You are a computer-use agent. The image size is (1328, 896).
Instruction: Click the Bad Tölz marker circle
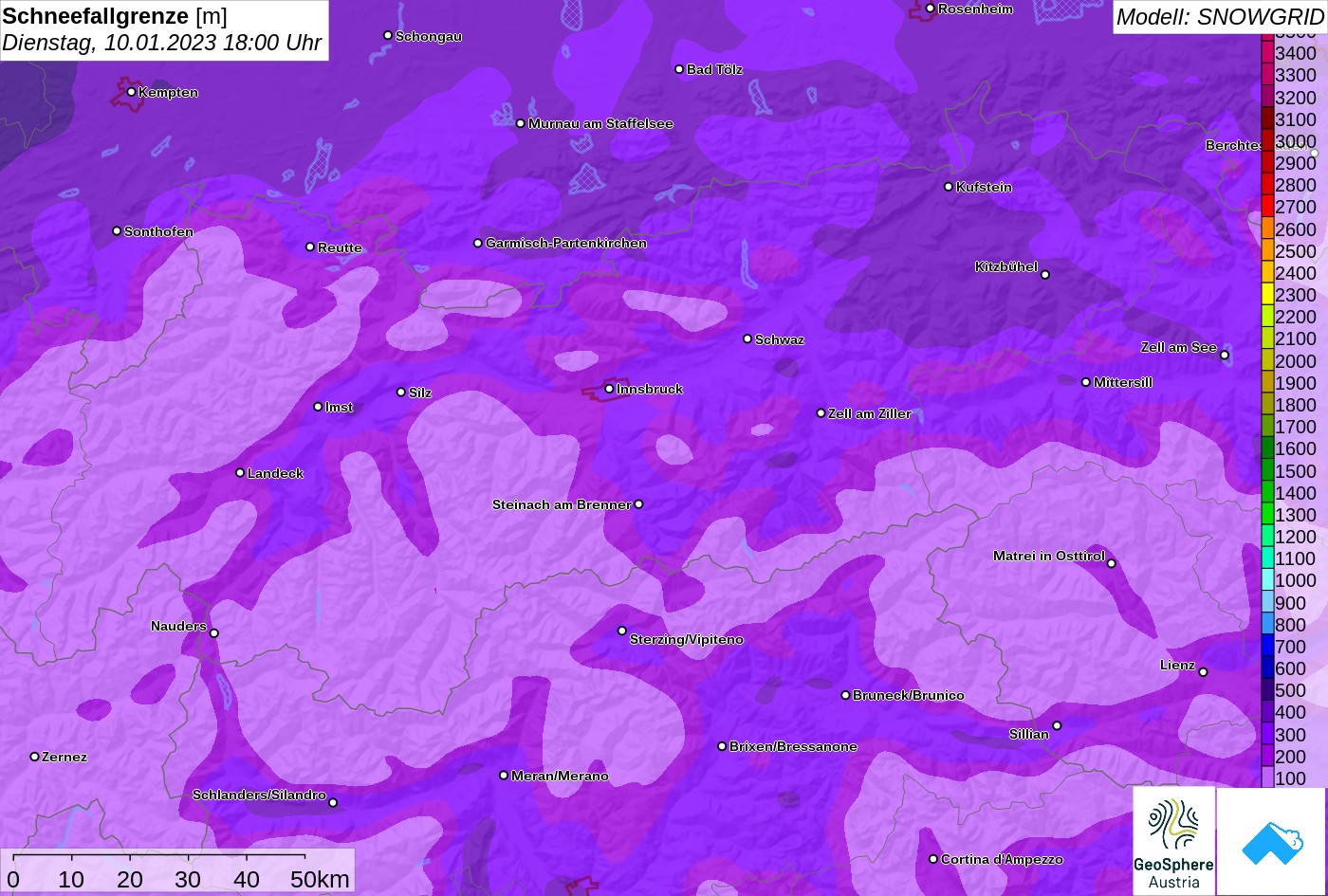[679, 69]
